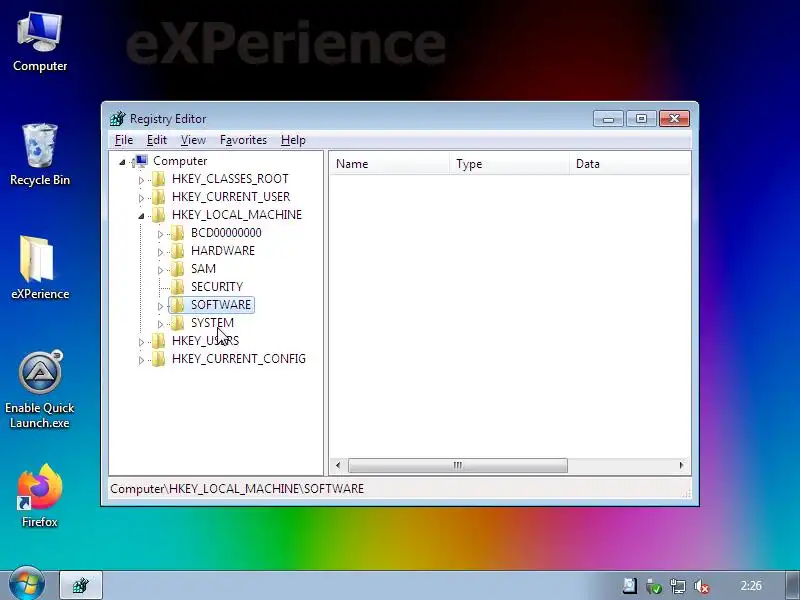The width and height of the screenshot is (800, 600).
Task: Click the first system tray icon
Action: coord(630,586)
